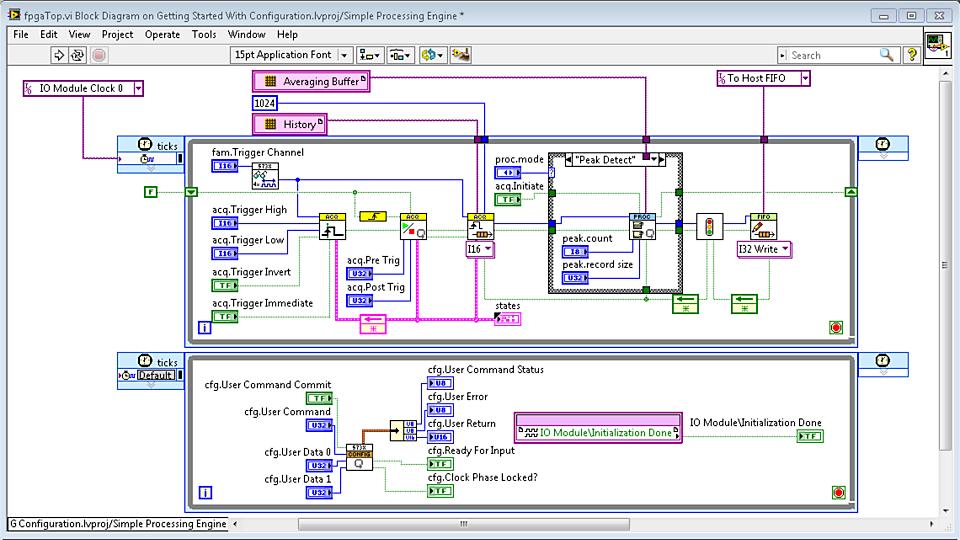The height and width of the screenshot is (540, 960).
Task: Click the cfg.Clock Phase Locked? boolean terminal
Action: (440, 491)
